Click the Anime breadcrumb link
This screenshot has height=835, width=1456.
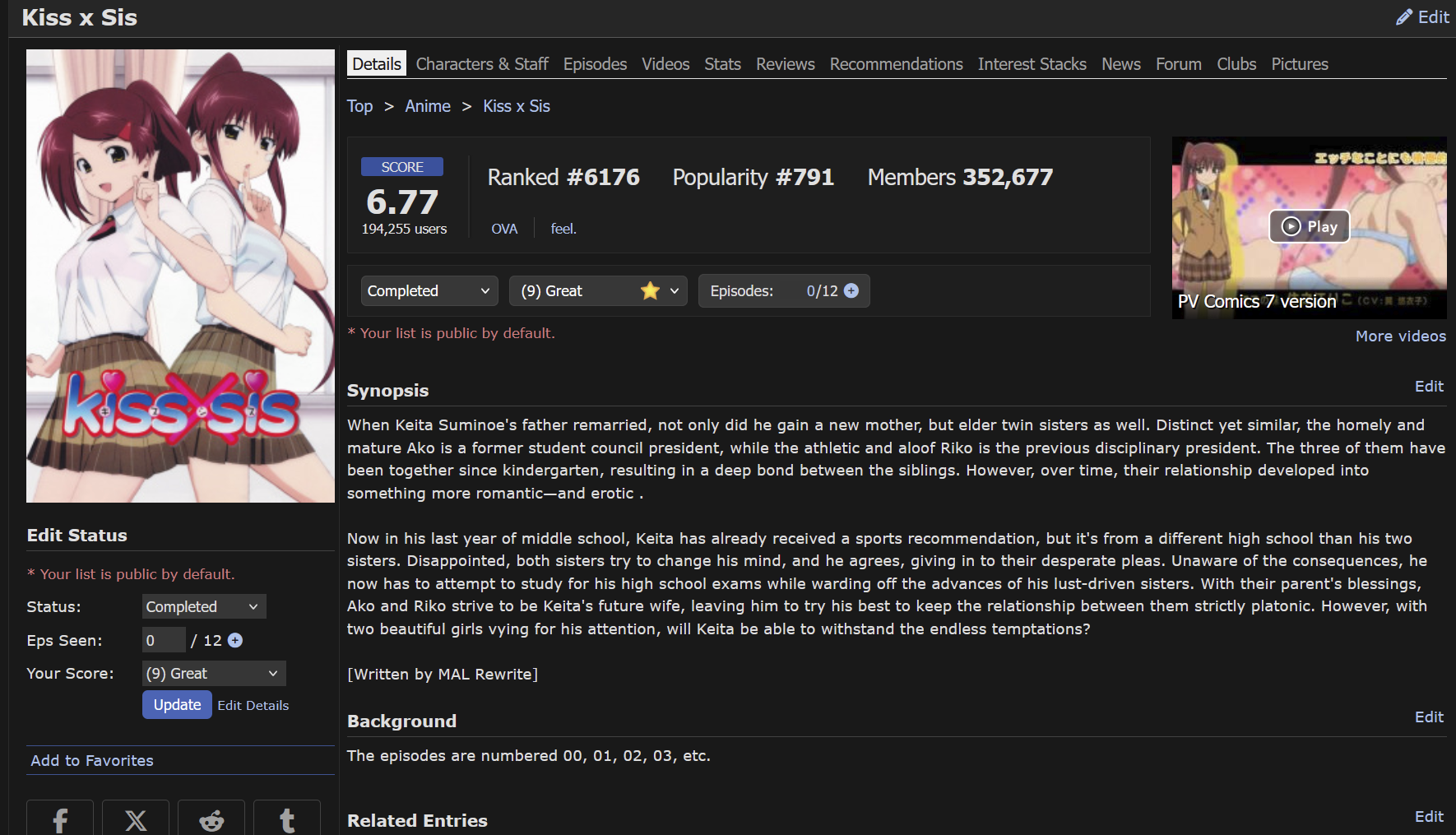(x=428, y=106)
